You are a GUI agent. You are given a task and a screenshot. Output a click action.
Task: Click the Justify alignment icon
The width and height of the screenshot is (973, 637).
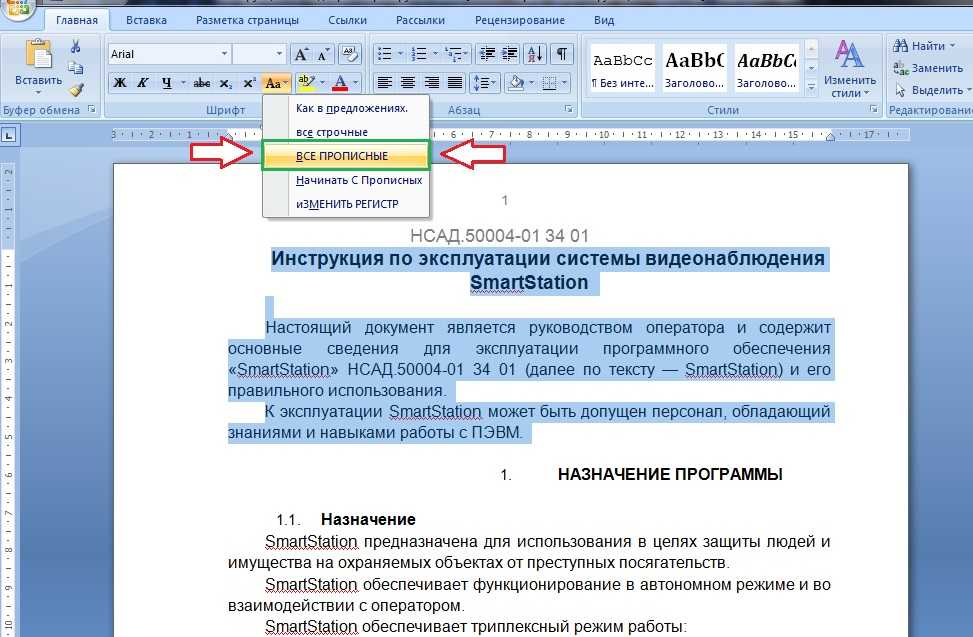[456, 83]
